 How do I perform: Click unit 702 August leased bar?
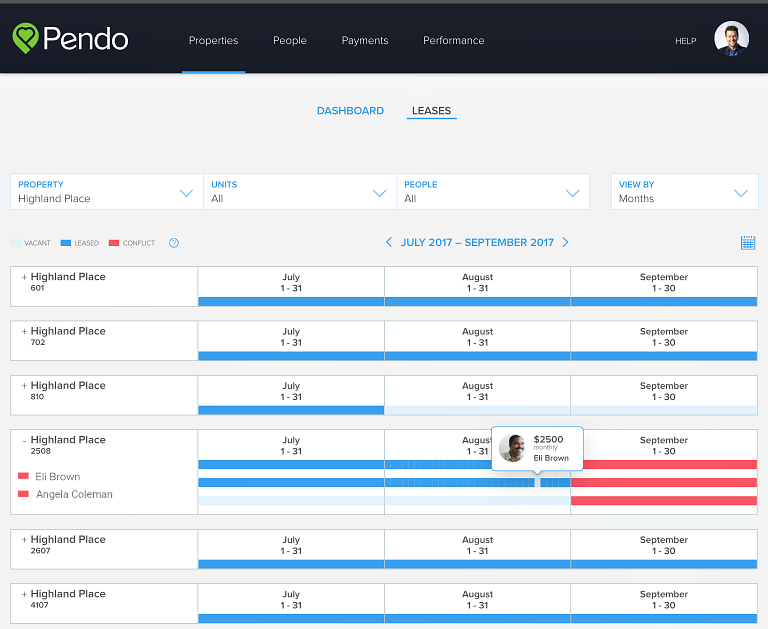click(478, 356)
